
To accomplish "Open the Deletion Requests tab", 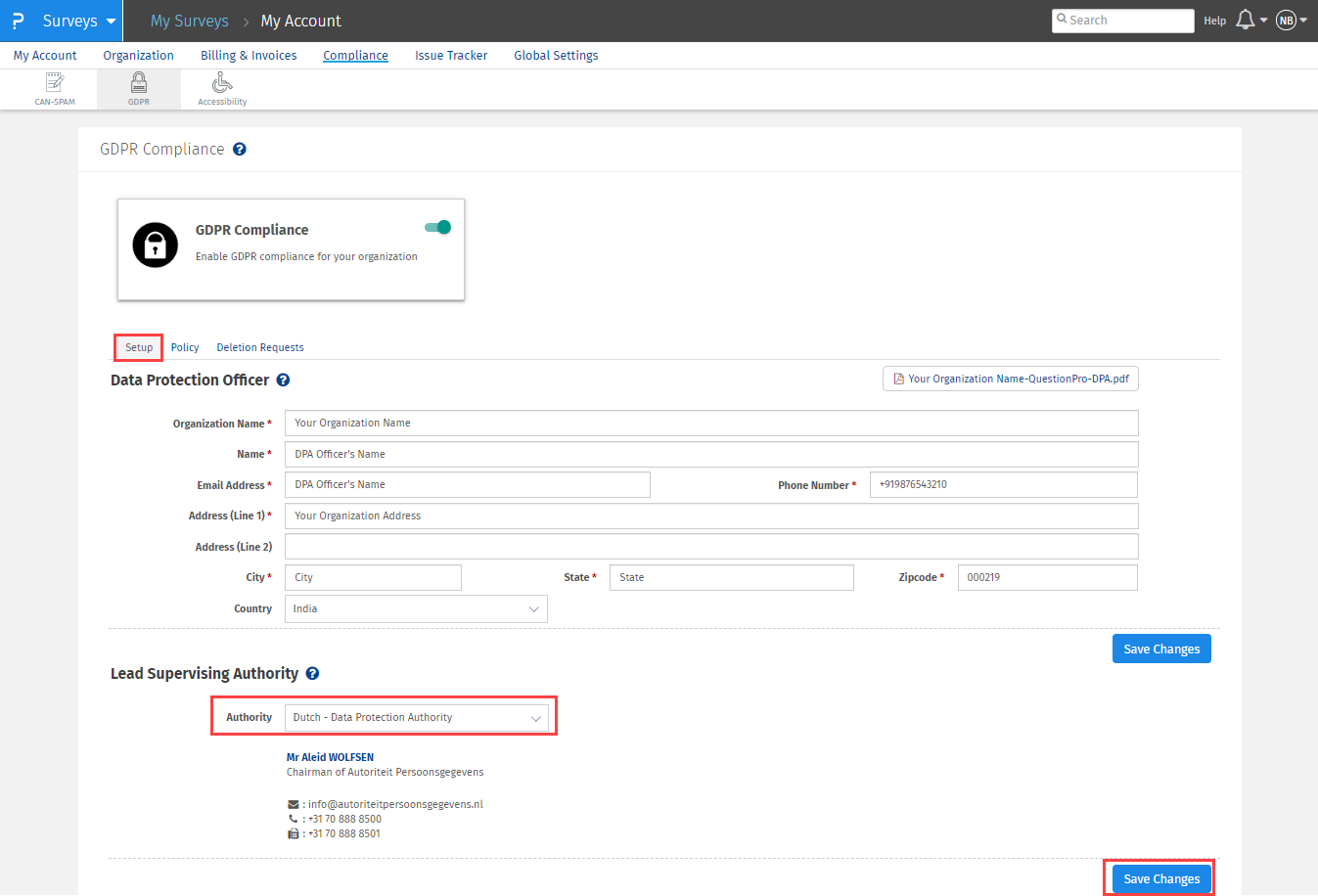I will click(x=260, y=348).
